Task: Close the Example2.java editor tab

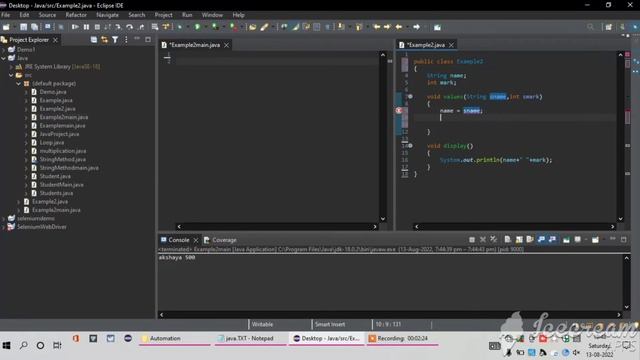Action: (451, 45)
